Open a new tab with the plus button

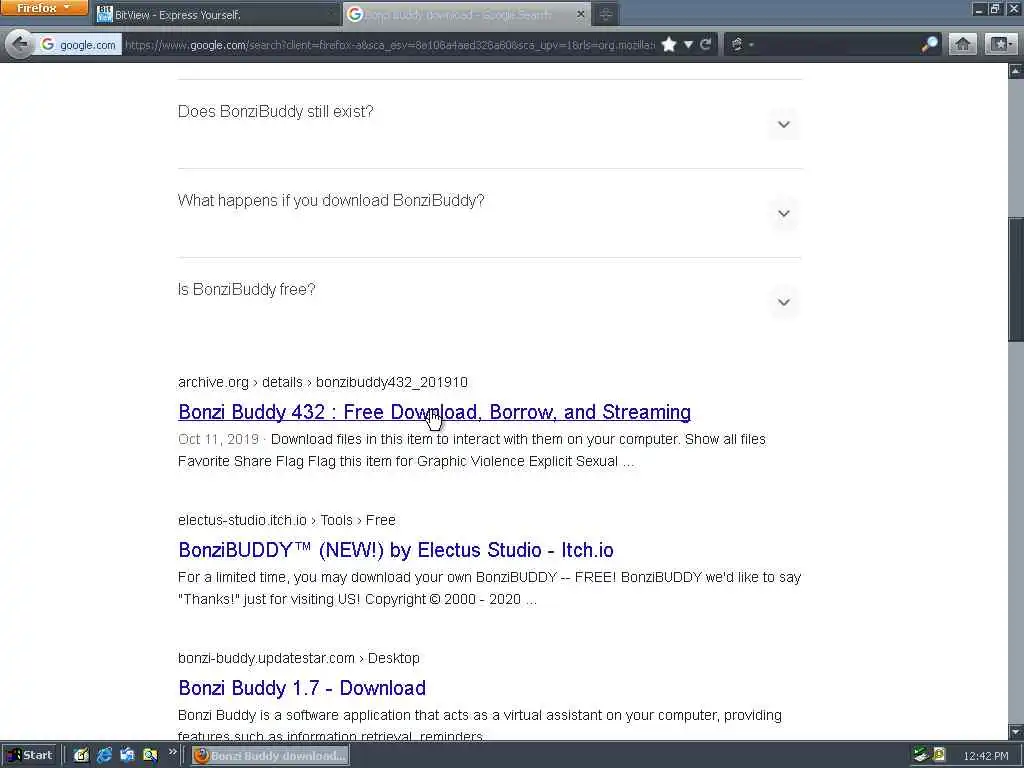pos(605,14)
